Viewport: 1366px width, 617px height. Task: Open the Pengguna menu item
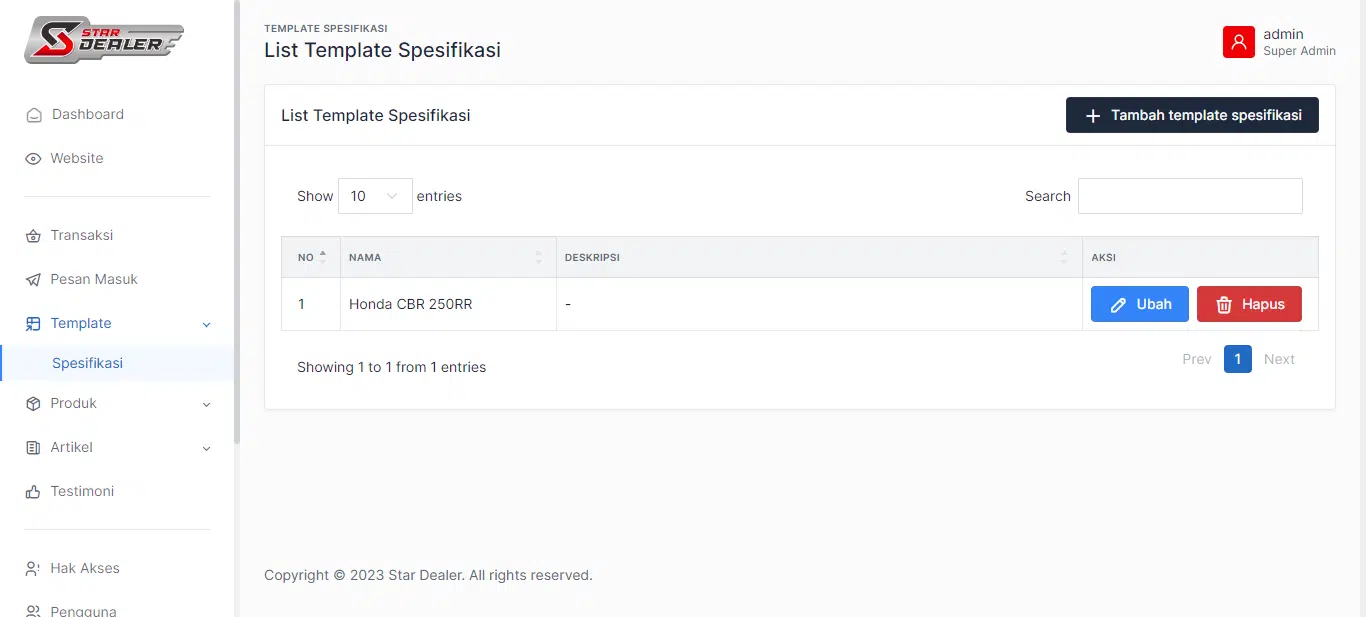tap(84, 611)
